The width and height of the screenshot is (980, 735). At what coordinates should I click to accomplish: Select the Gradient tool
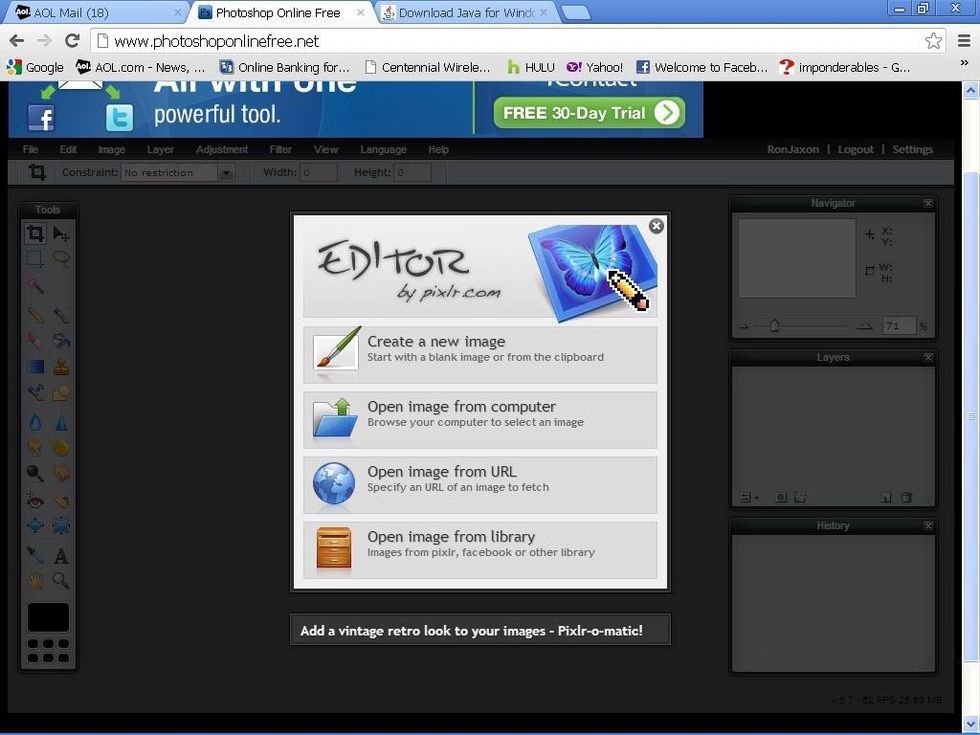coord(35,366)
